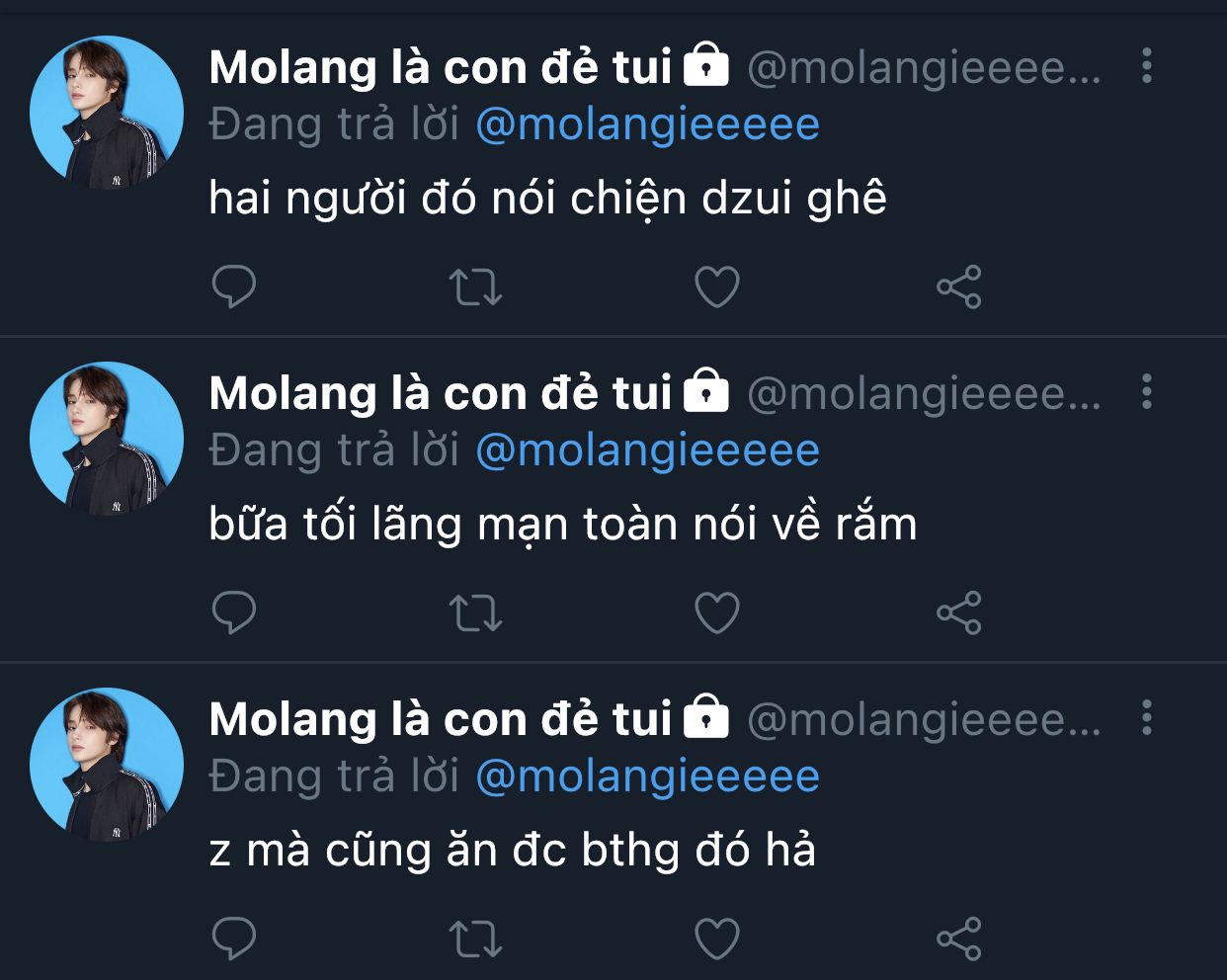1227x980 pixels.
Task: Retweet the "z mà cũng ăn" tweet
Action: coord(476,939)
